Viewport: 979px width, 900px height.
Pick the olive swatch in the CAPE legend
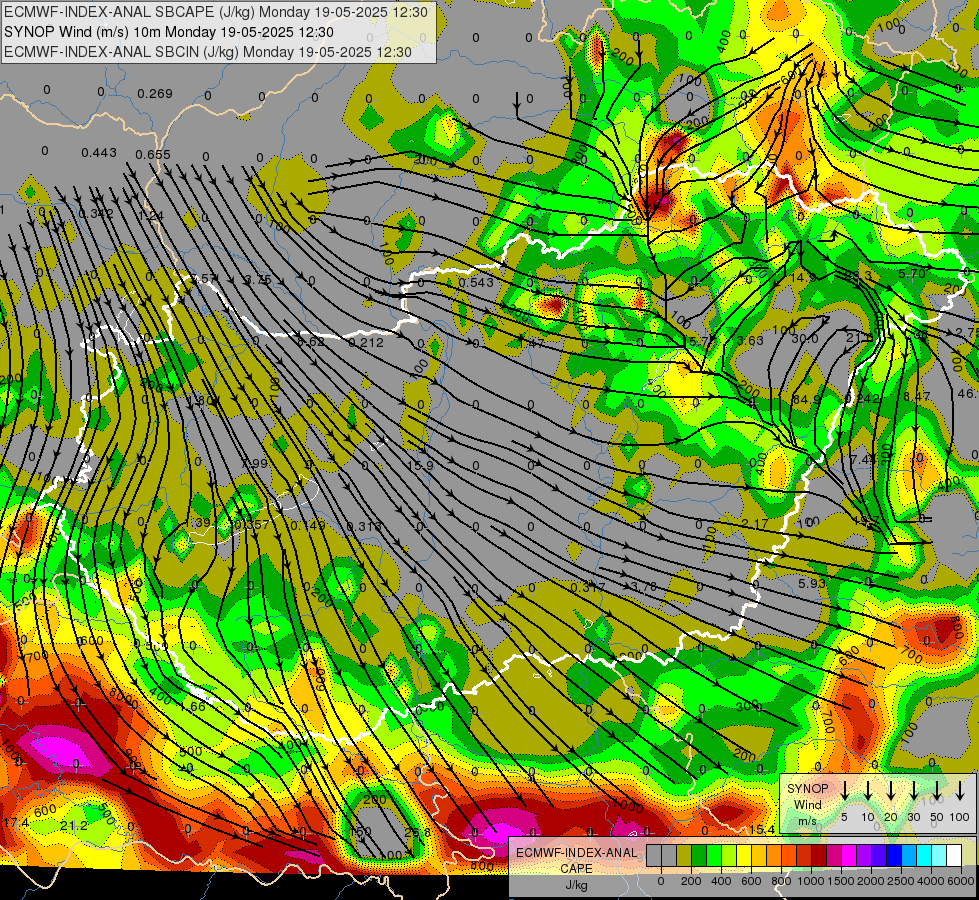pyautogui.click(x=684, y=855)
